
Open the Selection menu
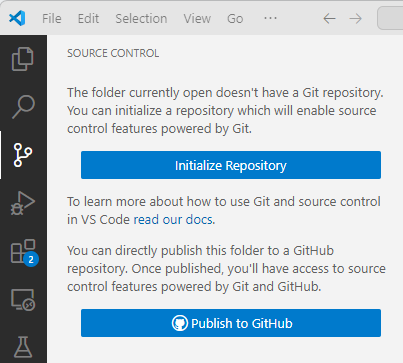141,19
